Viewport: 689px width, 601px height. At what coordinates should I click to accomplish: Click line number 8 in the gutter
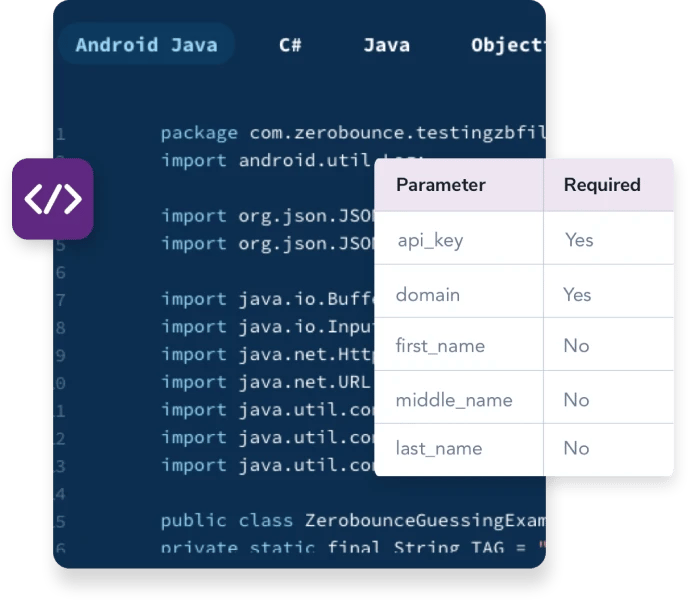61,328
